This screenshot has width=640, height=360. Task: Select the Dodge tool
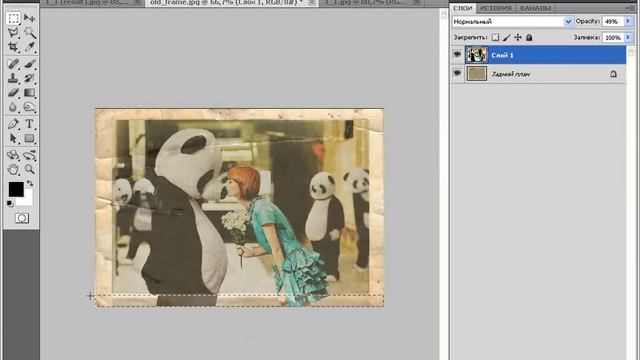point(29,107)
